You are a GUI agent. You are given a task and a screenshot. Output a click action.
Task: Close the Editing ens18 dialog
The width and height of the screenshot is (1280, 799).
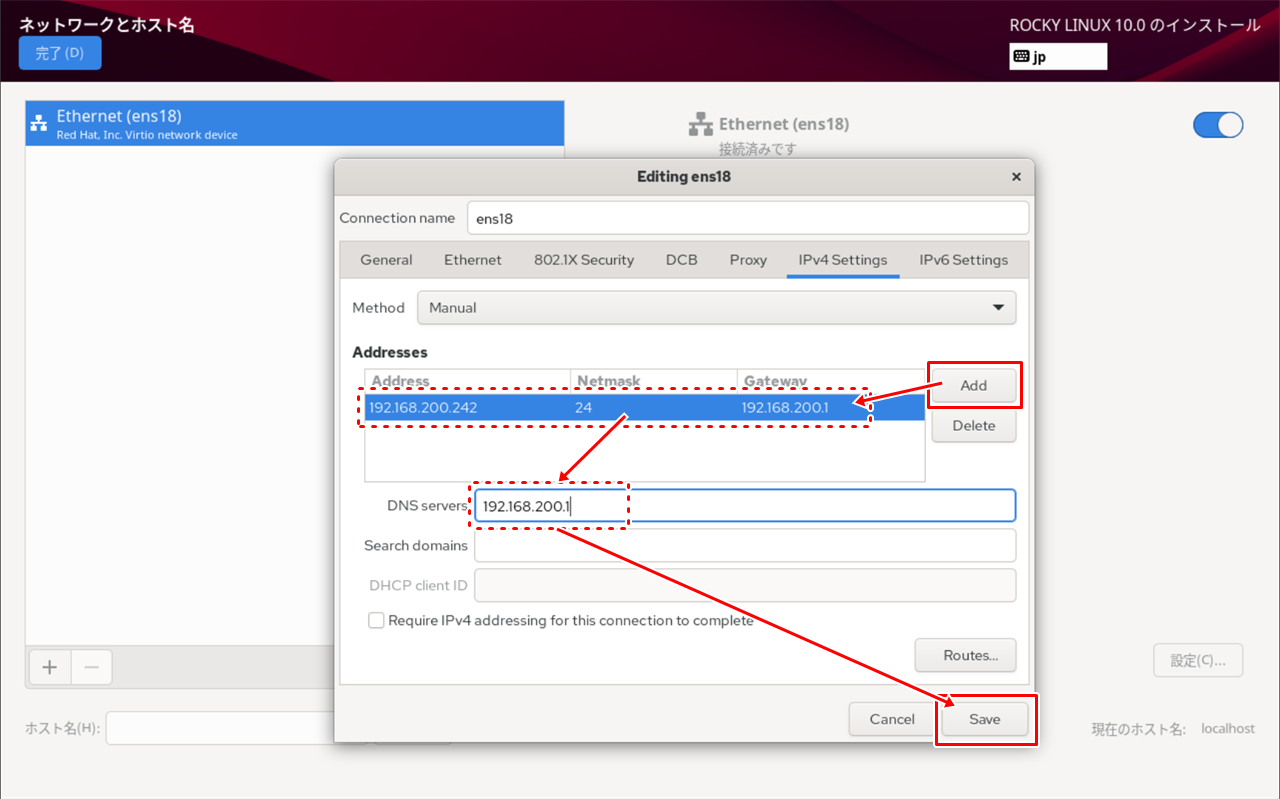1016,177
